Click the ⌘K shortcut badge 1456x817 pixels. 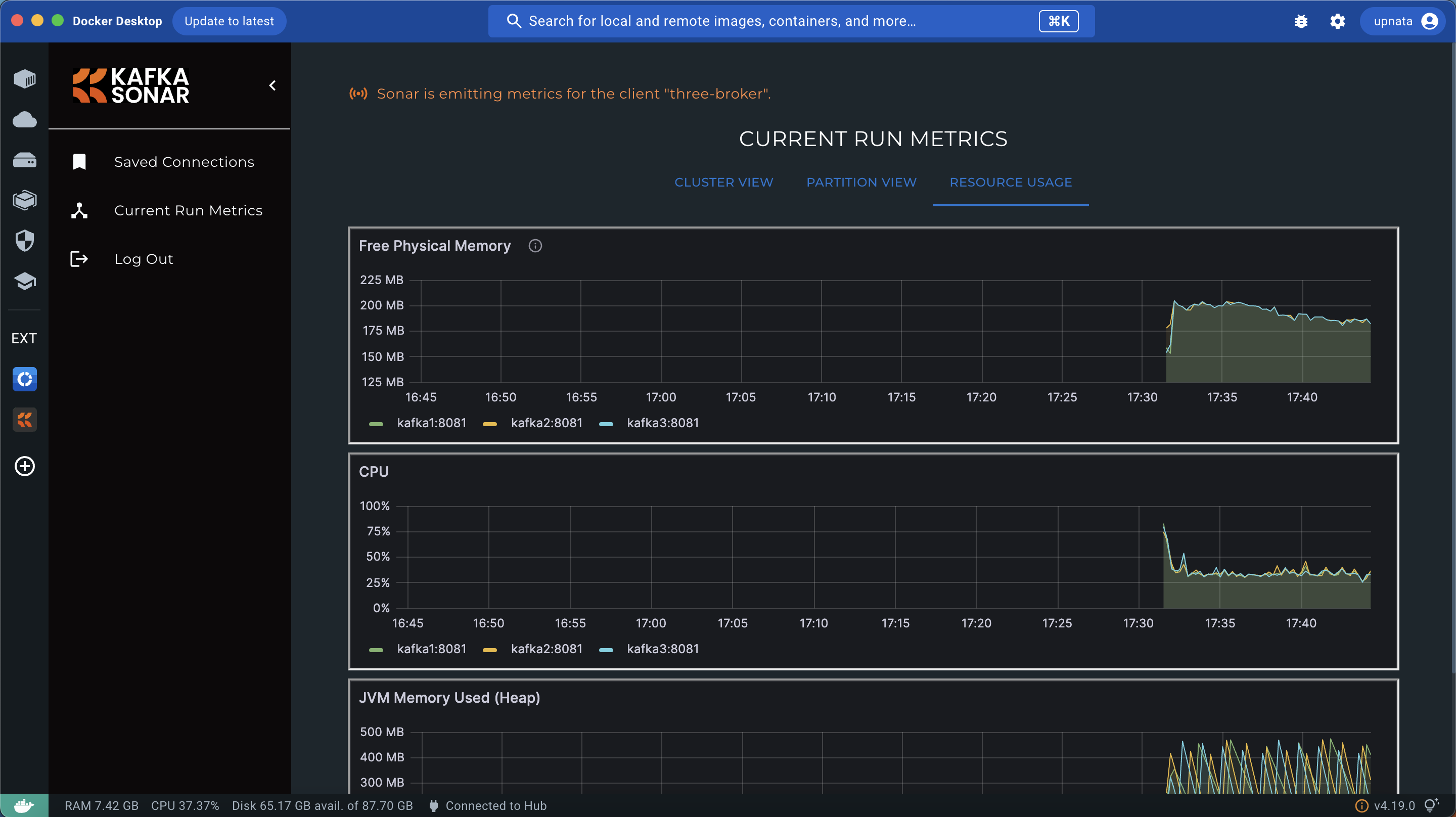(1059, 21)
